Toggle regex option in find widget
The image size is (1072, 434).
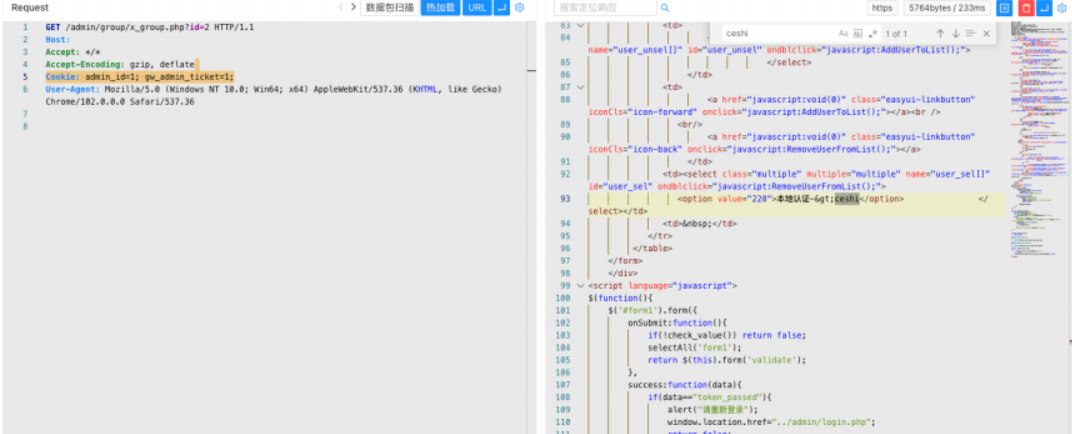pyautogui.click(x=872, y=34)
